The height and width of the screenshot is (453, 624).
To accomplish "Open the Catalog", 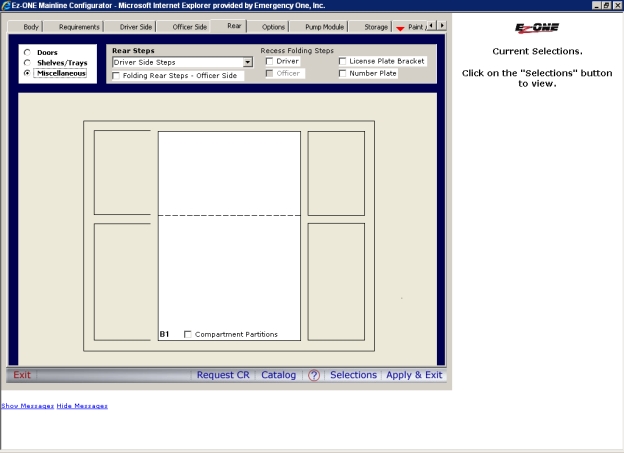I will pyautogui.click(x=279, y=375).
